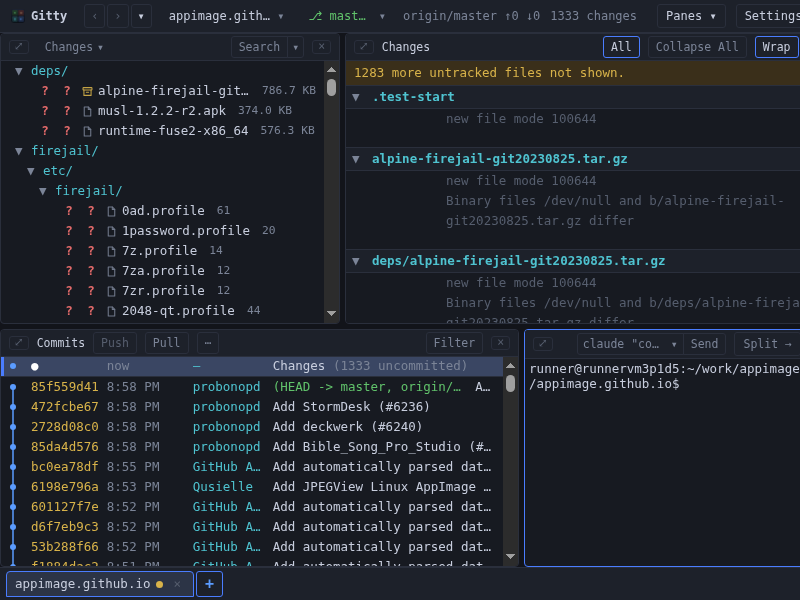This screenshot has width=800, height=600.
Task: Select 0ad.profile file
Action: click(163, 211)
